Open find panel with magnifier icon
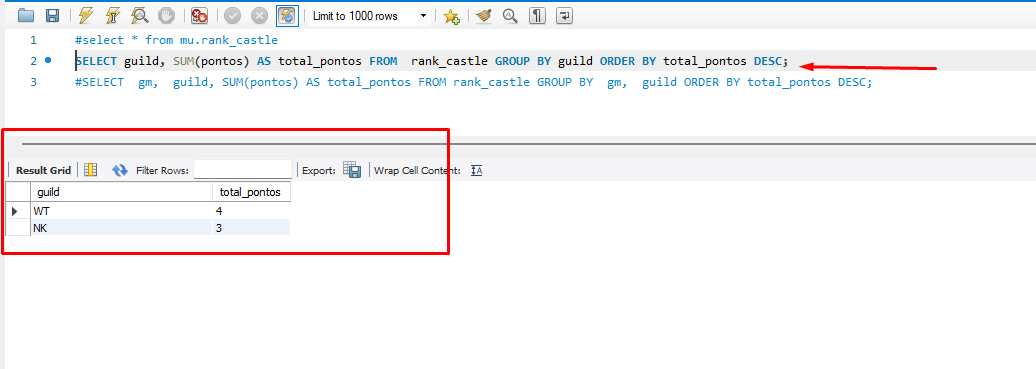The width and height of the screenshot is (1036, 369). click(510, 15)
